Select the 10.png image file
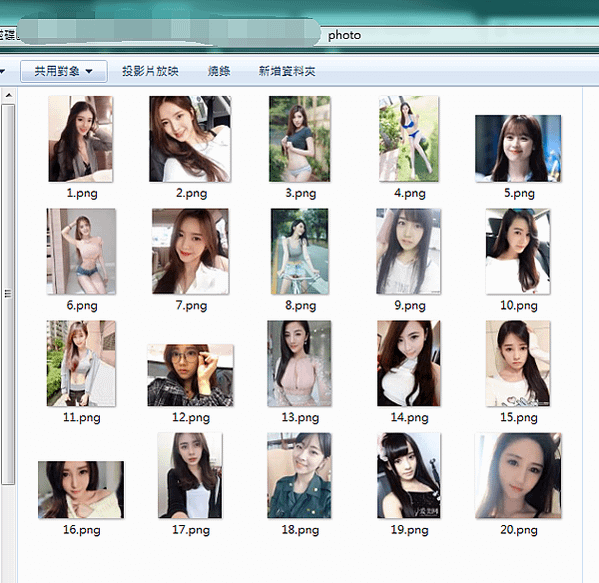Image resolution: width=599 pixels, height=583 pixels. 518,251
